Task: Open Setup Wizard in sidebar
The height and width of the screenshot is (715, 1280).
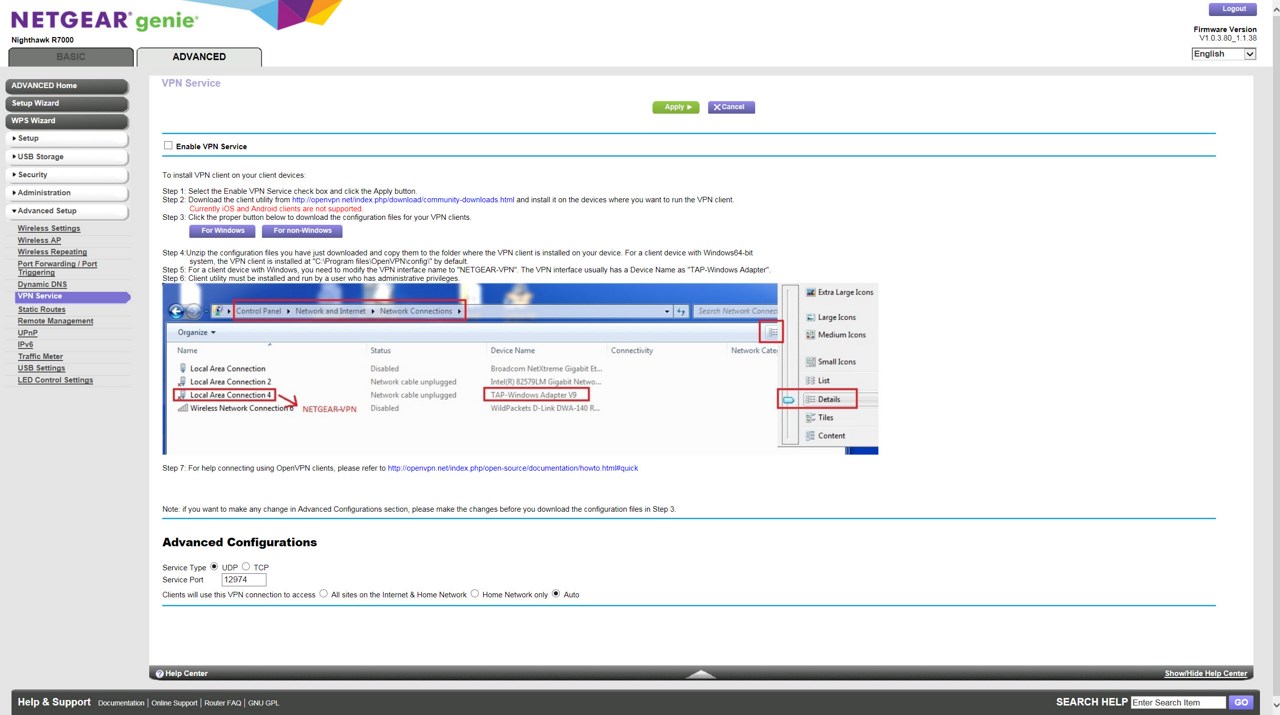Action: (67, 103)
